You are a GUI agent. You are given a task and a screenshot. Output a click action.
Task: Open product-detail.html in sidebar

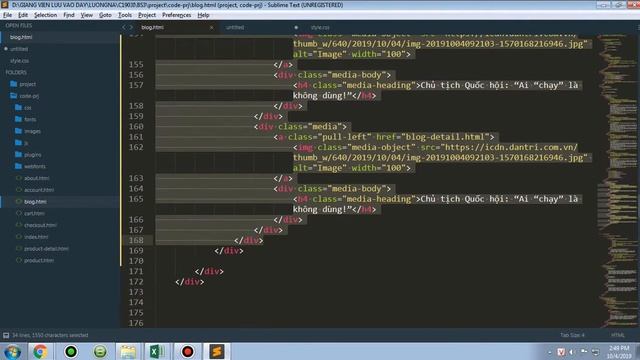[46, 249]
